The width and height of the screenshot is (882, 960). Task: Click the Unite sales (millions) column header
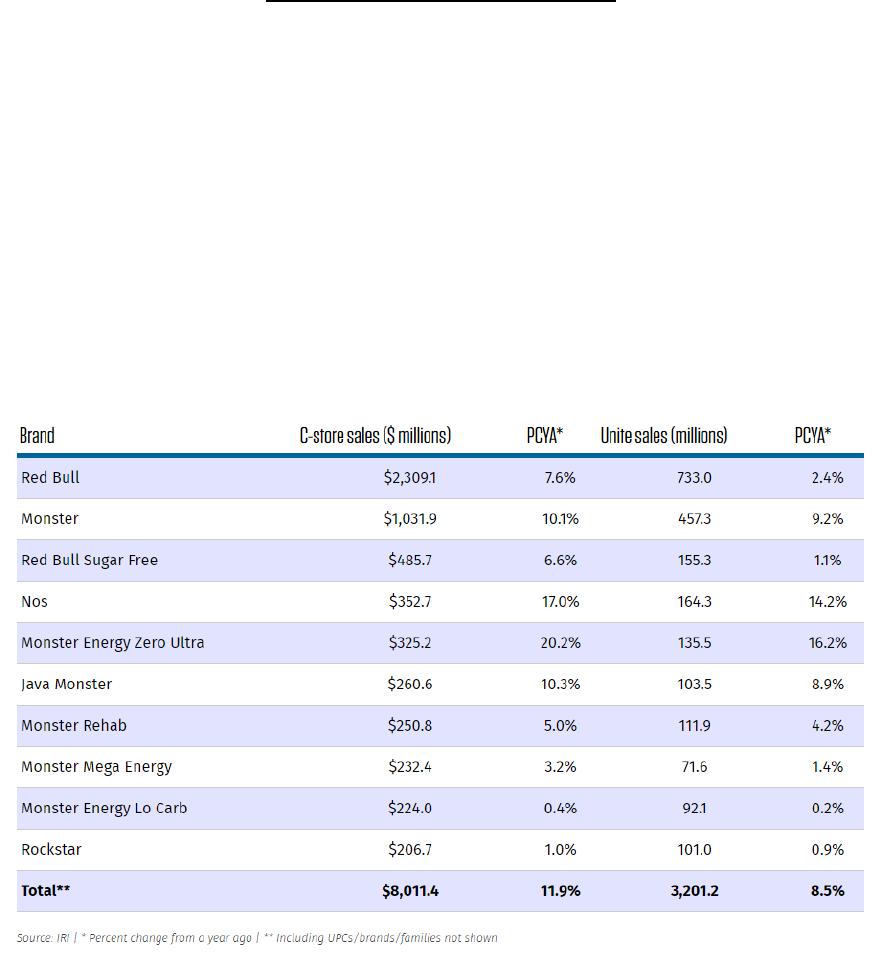click(x=664, y=436)
